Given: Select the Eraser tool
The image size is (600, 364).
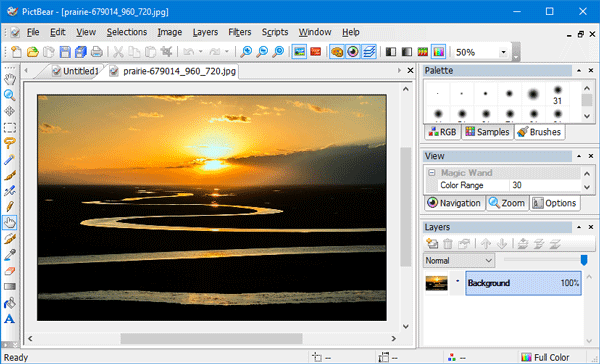Looking at the screenshot, I should pos(10,271).
